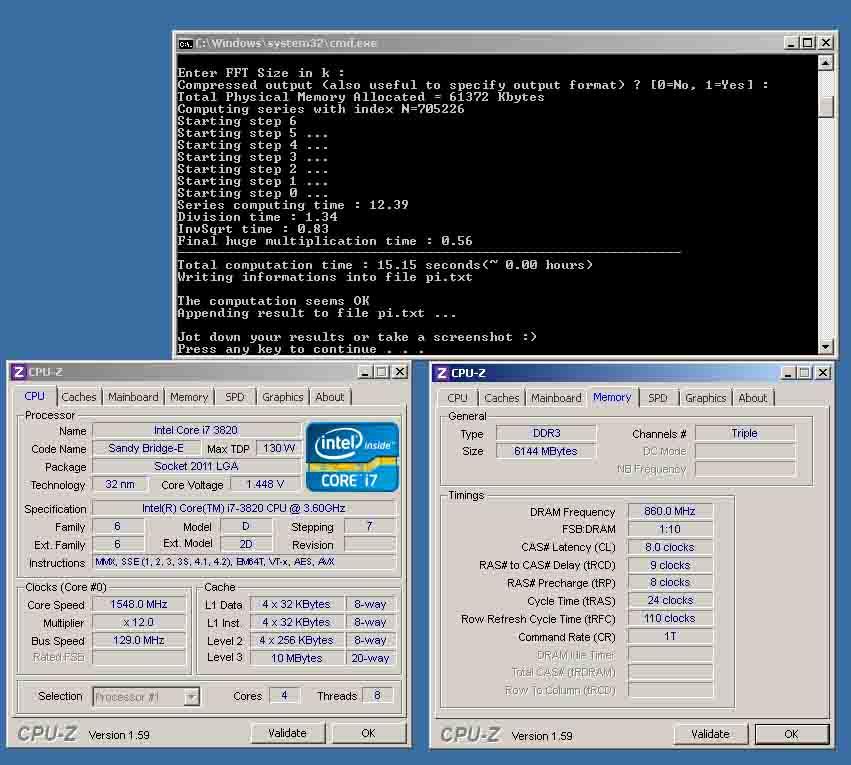Minimize the right CPU-Z window
851x765 pixels.
click(788, 373)
